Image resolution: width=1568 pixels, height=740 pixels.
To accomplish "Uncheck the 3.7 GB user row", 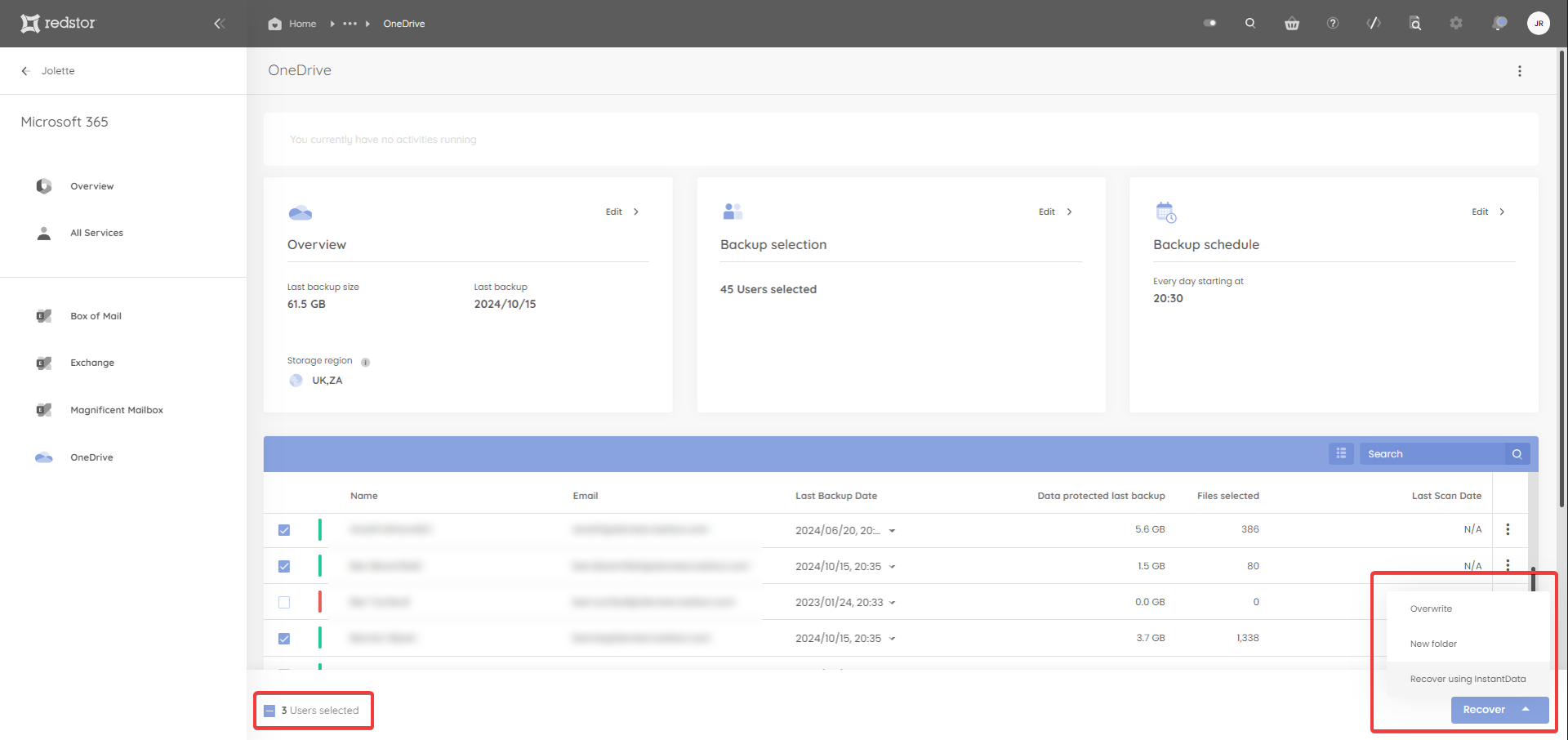I will 284,639.
